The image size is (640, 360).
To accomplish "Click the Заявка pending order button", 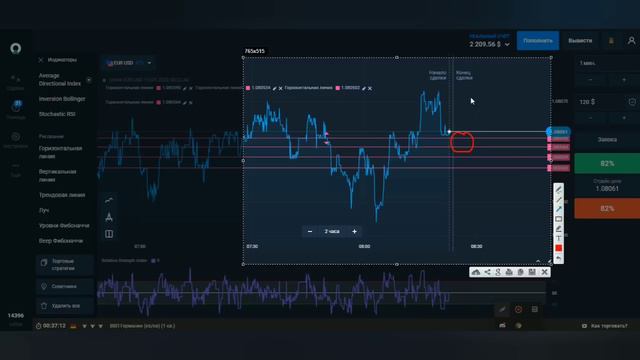I will tap(607, 140).
